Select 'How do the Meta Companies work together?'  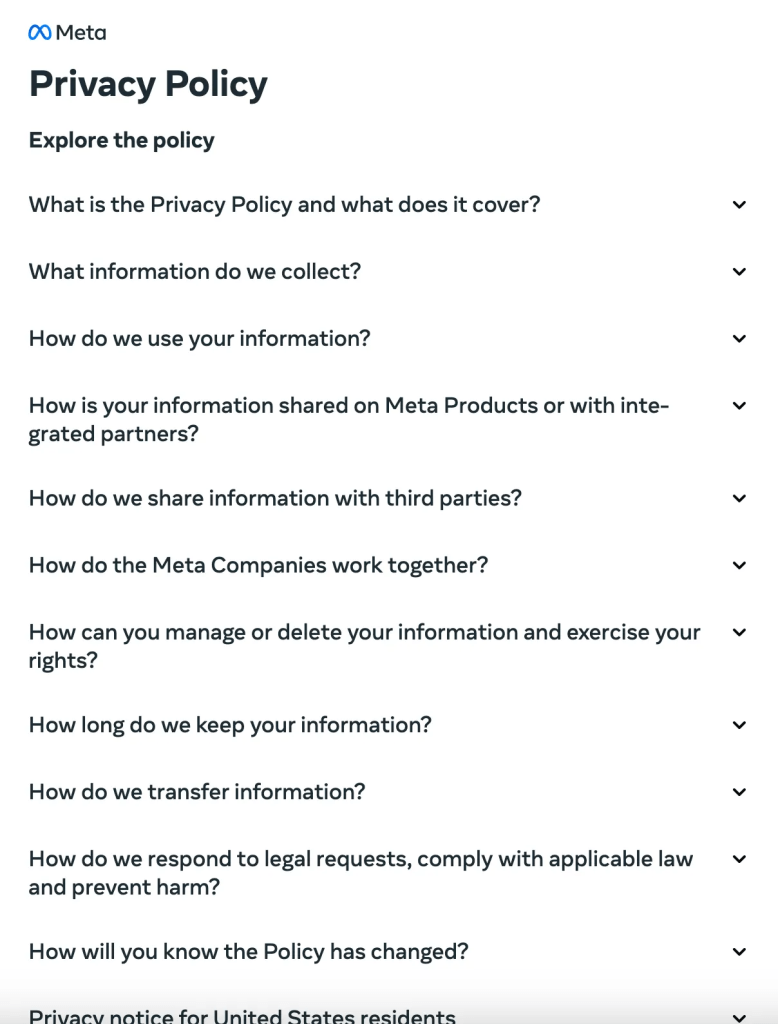[258, 565]
